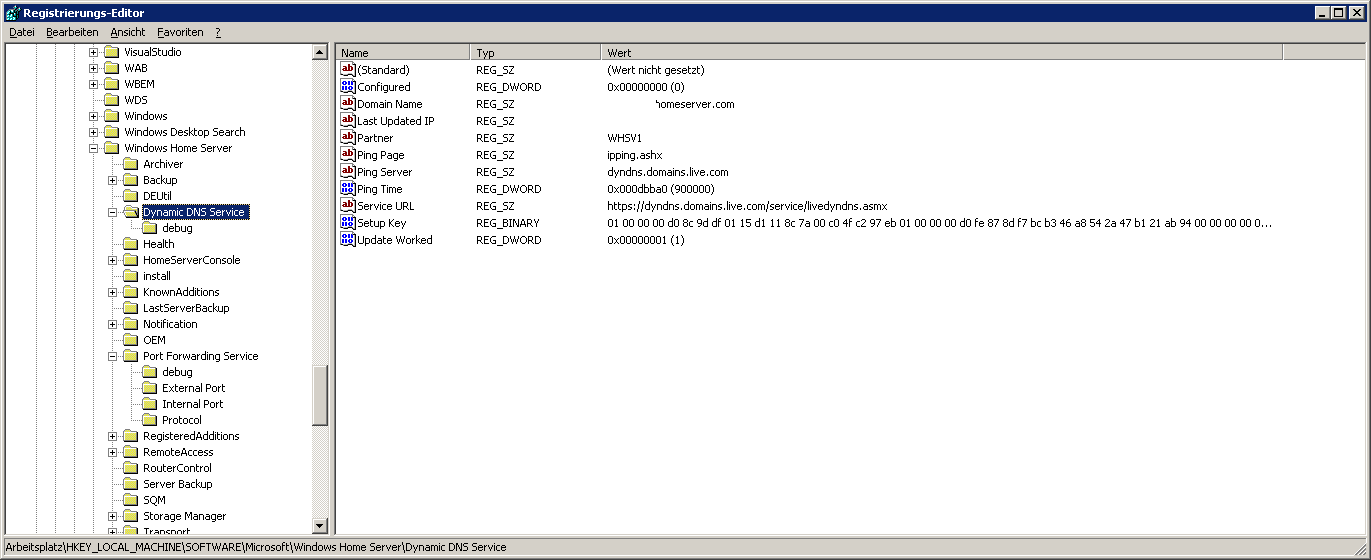Click the REG_BINARY type cell
This screenshot has width=1371, height=560.
point(508,223)
